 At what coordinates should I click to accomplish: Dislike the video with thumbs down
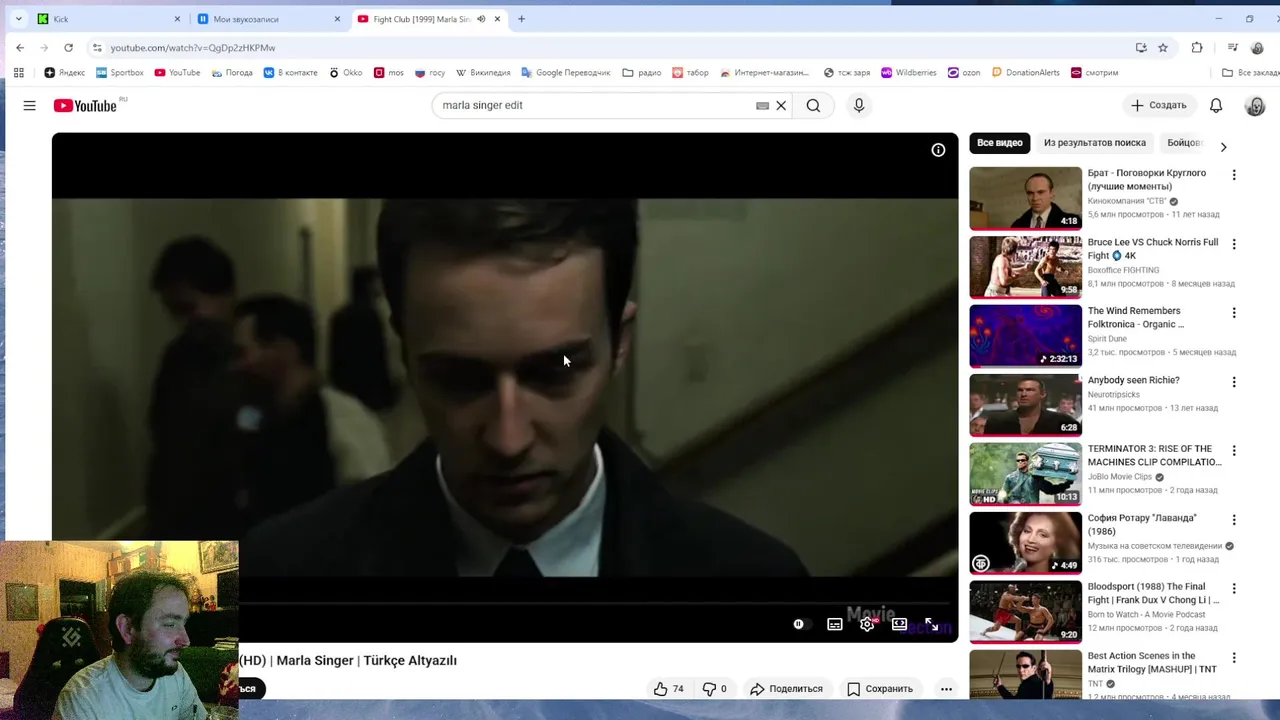point(714,688)
